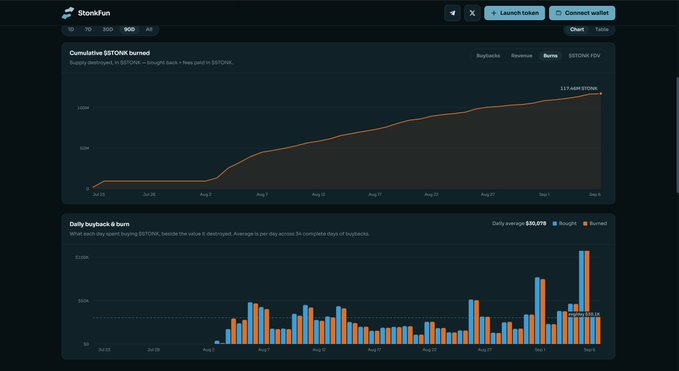The image size is (679, 371).
Task: Switch to Table view
Action: click(601, 29)
